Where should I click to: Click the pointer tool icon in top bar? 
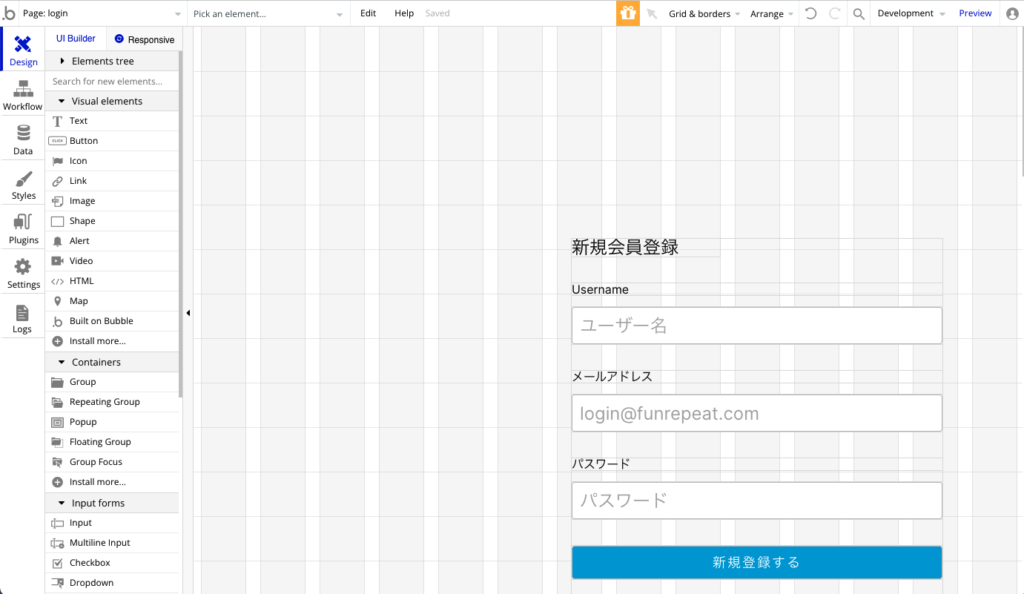pyautogui.click(x=652, y=13)
